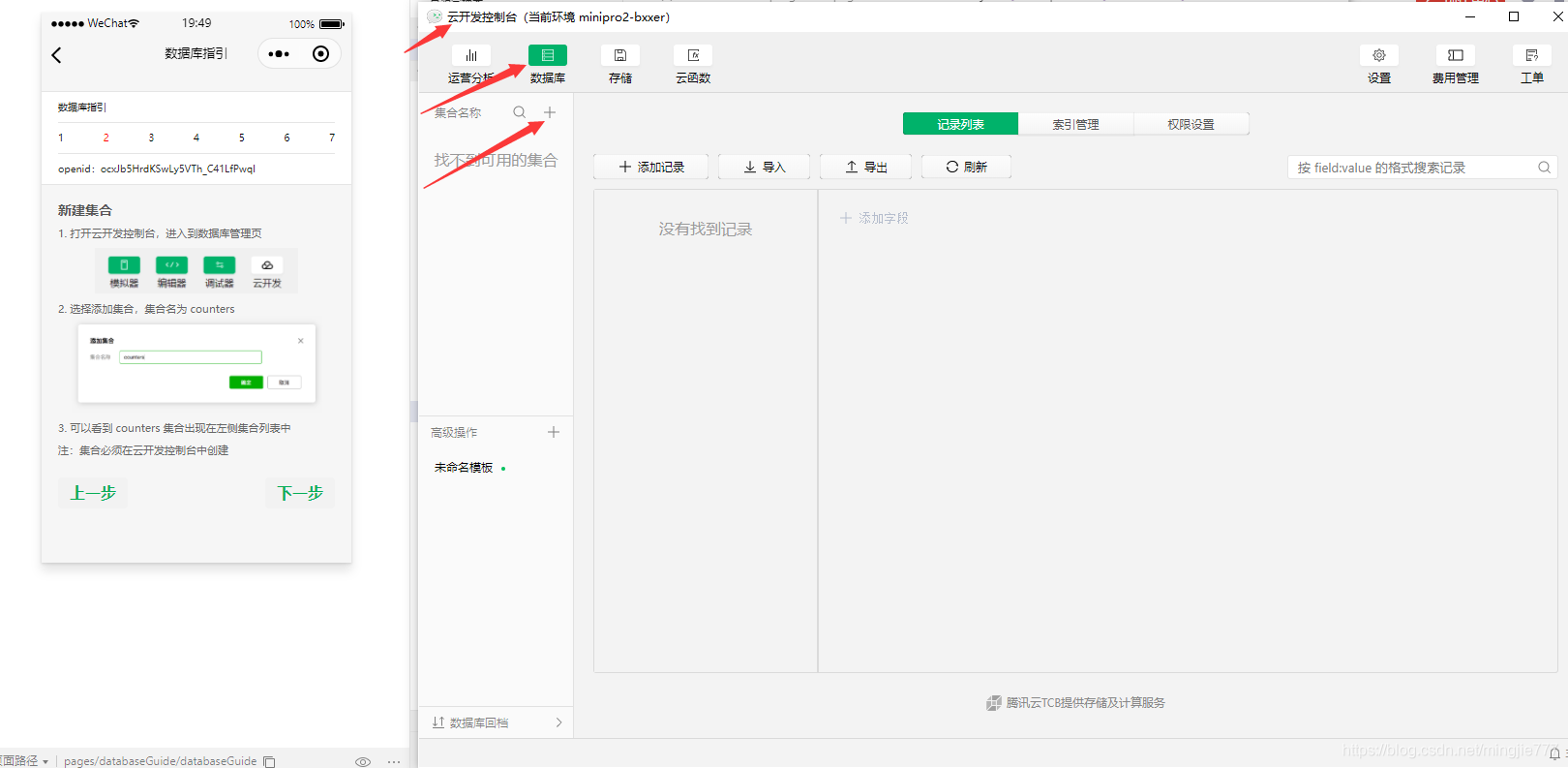1568x768 pixels.
Task: Select step 6 in database guide
Action: tap(286, 138)
